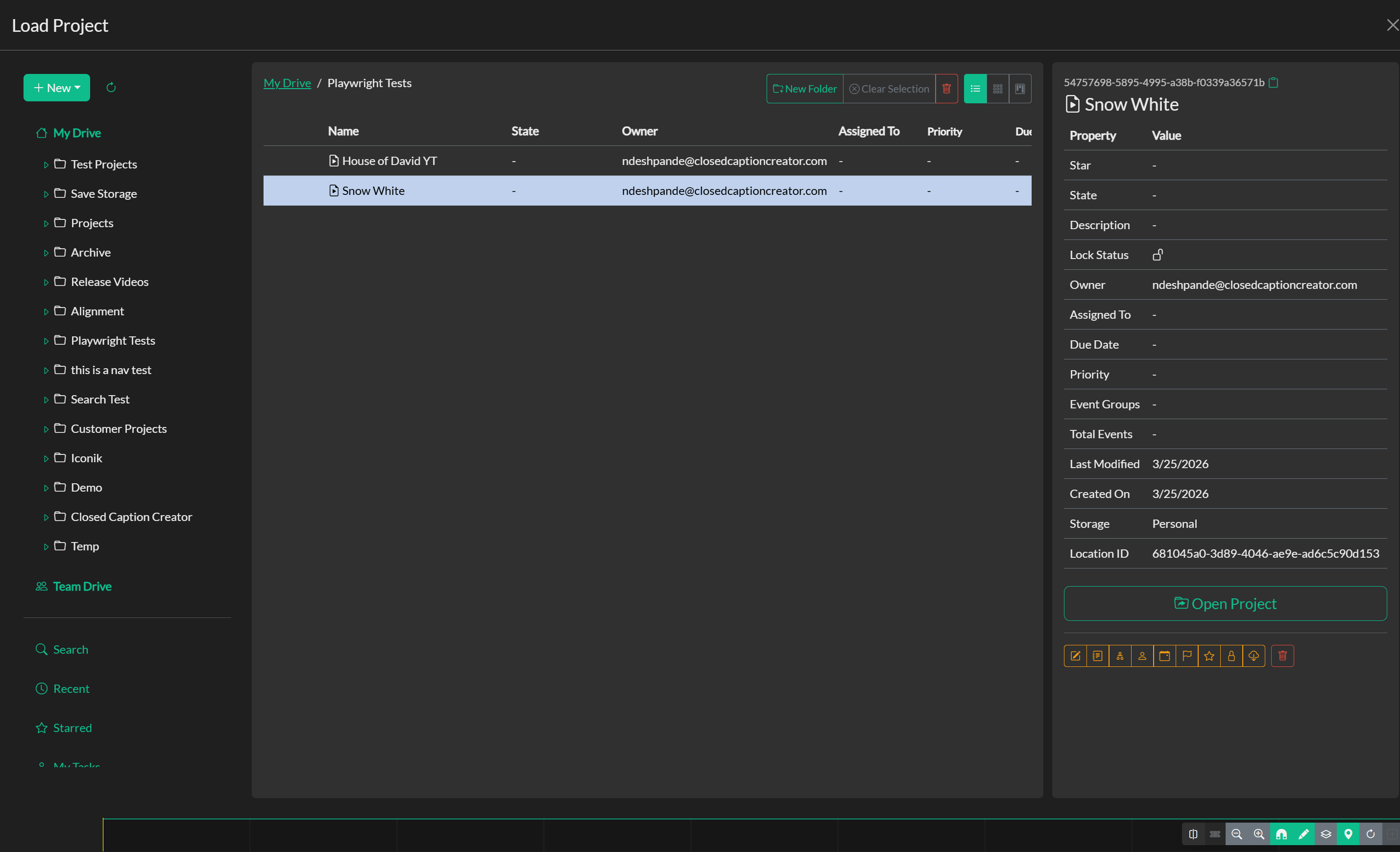Go to My Drive breadcrumb link
Viewport: 1400px width, 852px height.
(x=288, y=83)
